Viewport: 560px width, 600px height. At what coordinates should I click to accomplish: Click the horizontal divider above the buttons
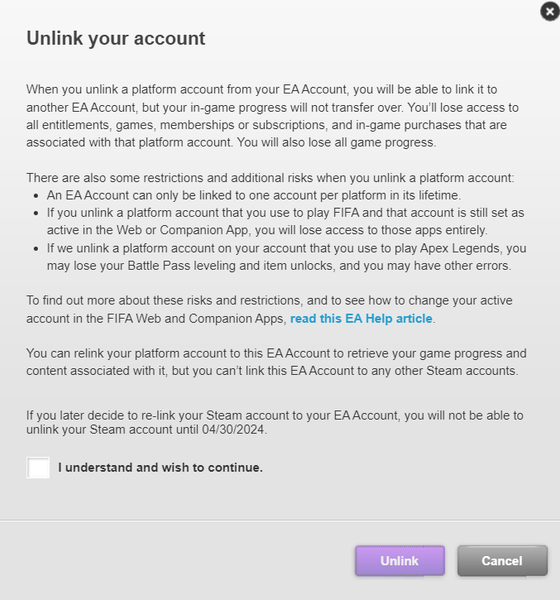(280, 520)
